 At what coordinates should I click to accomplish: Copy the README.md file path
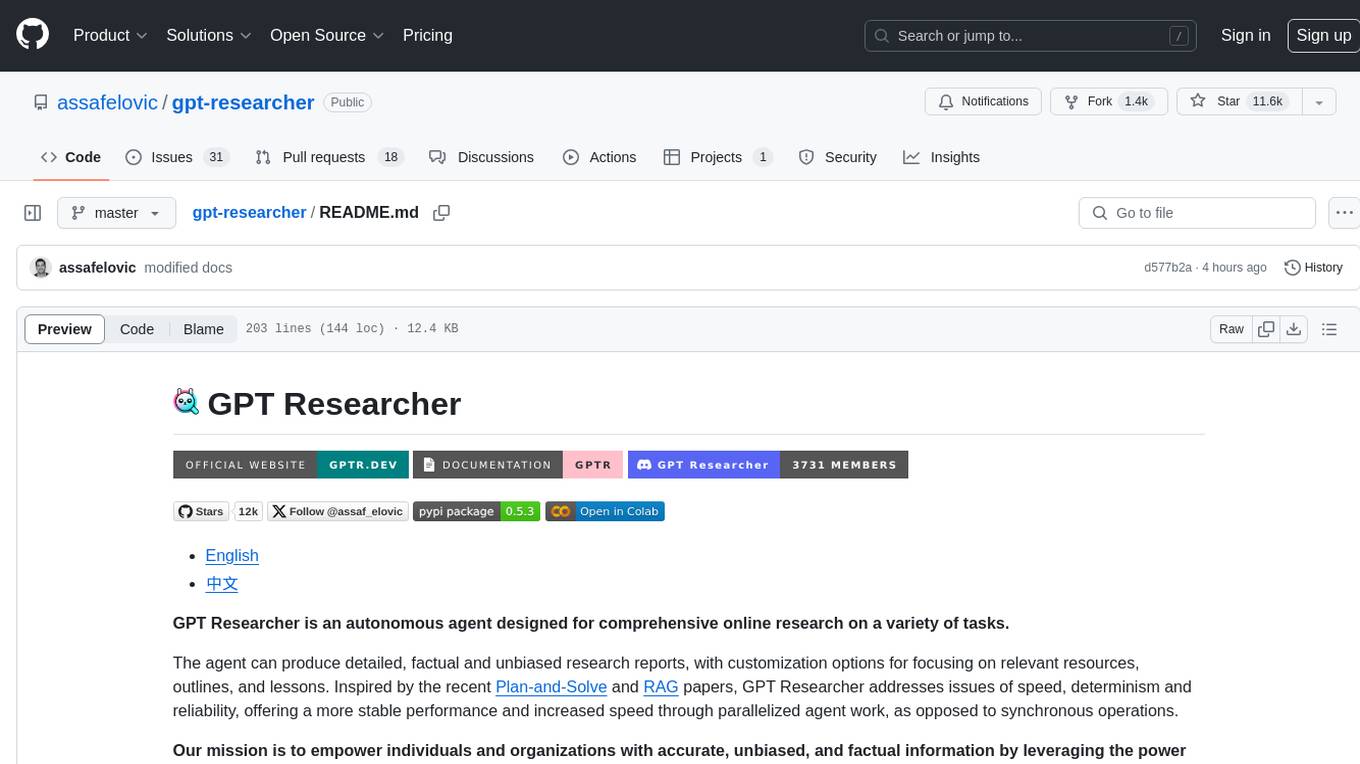(x=441, y=213)
